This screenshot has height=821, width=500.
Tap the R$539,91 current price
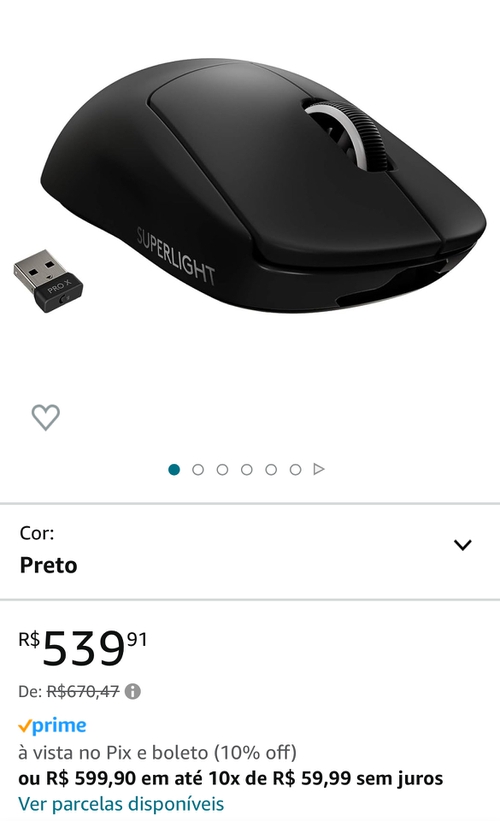coord(83,648)
